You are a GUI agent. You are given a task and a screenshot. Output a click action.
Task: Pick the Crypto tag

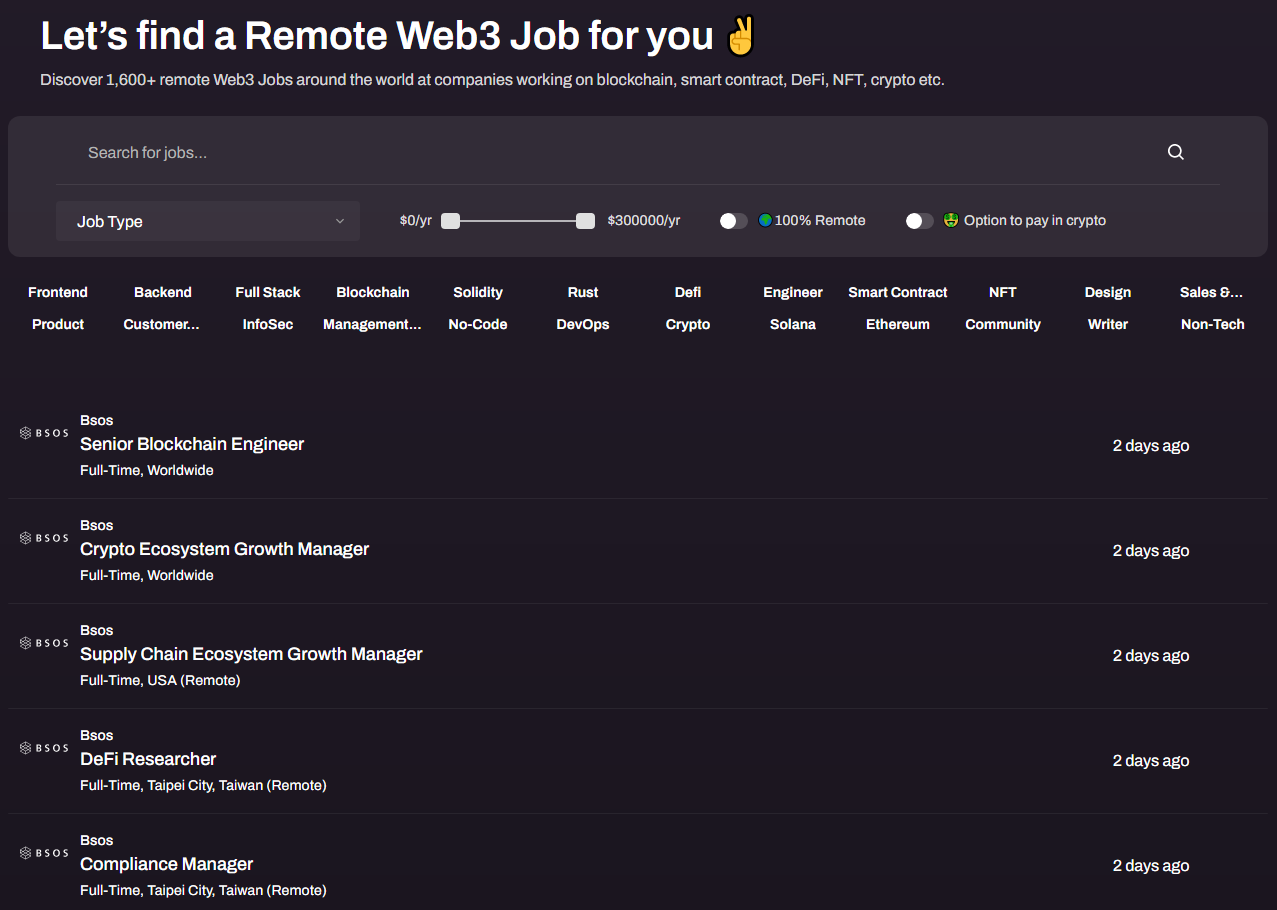click(688, 324)
